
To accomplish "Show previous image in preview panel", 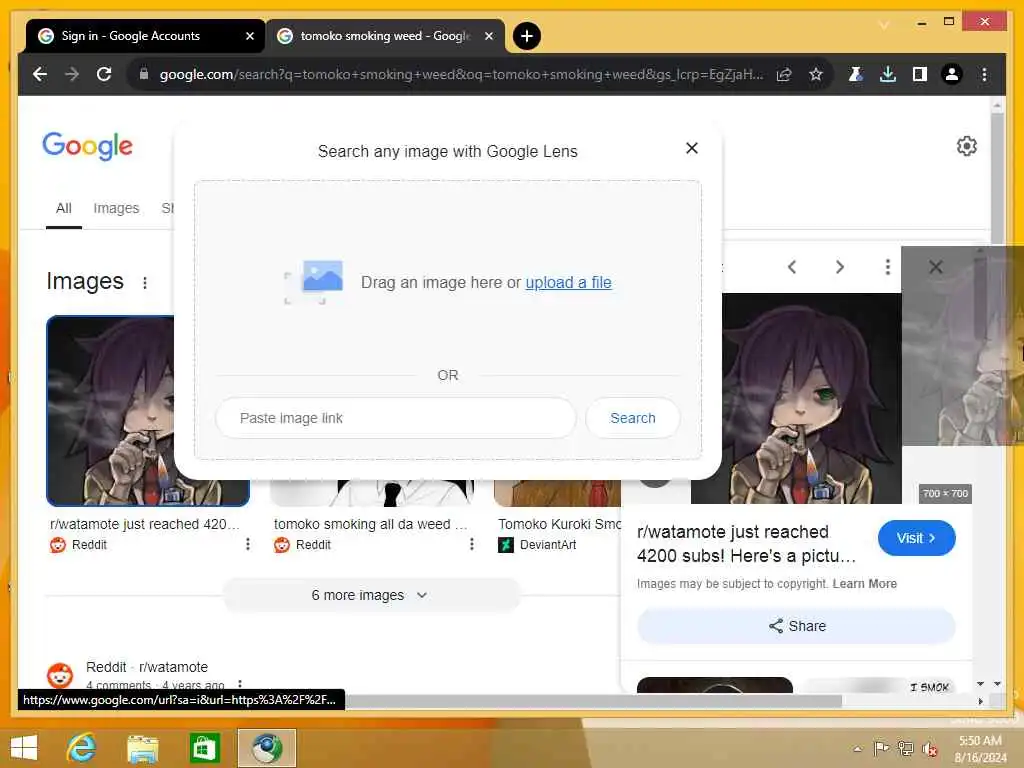I will click(792, 266).
